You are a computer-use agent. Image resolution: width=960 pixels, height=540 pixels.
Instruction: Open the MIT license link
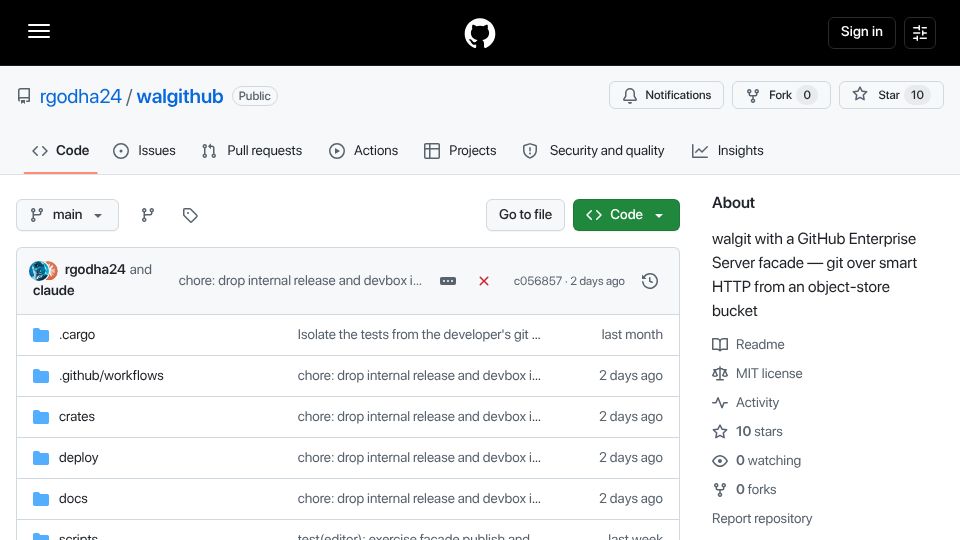(757, 373)
